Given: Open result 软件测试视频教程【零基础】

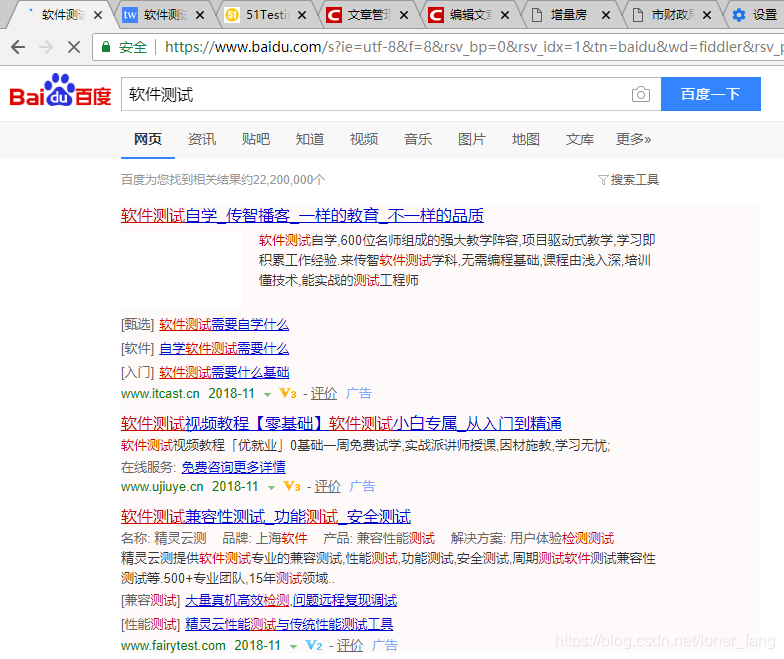Looking at the screenshot, I should (341, 424).
